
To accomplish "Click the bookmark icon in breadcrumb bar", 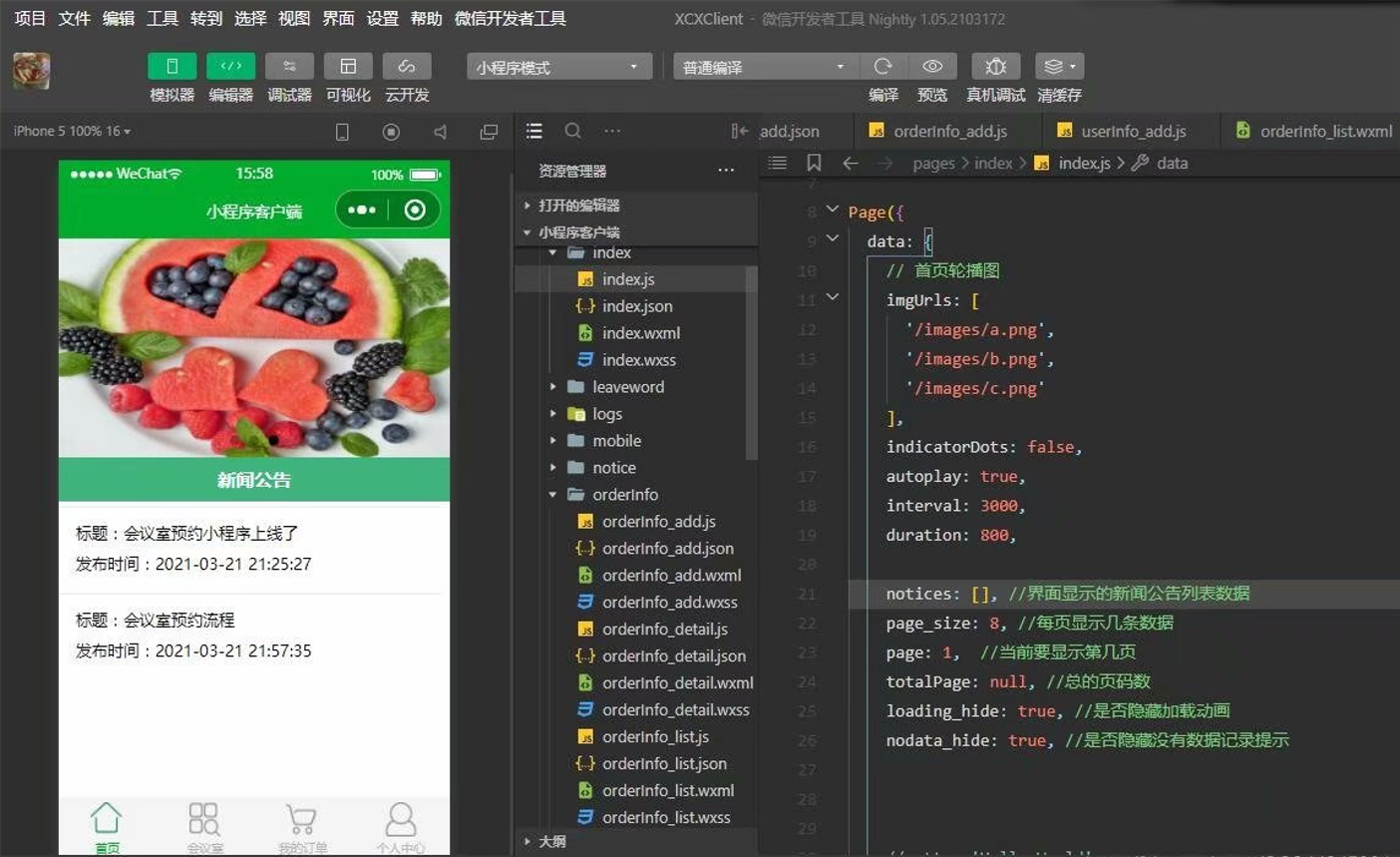I will click(x=814, y=163).
